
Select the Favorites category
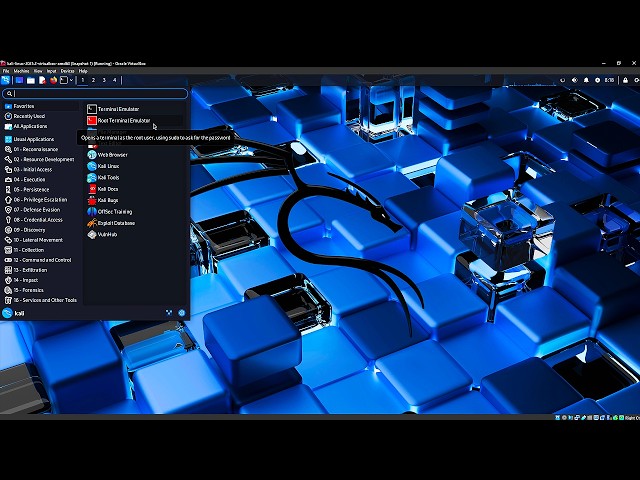[41, 106]
